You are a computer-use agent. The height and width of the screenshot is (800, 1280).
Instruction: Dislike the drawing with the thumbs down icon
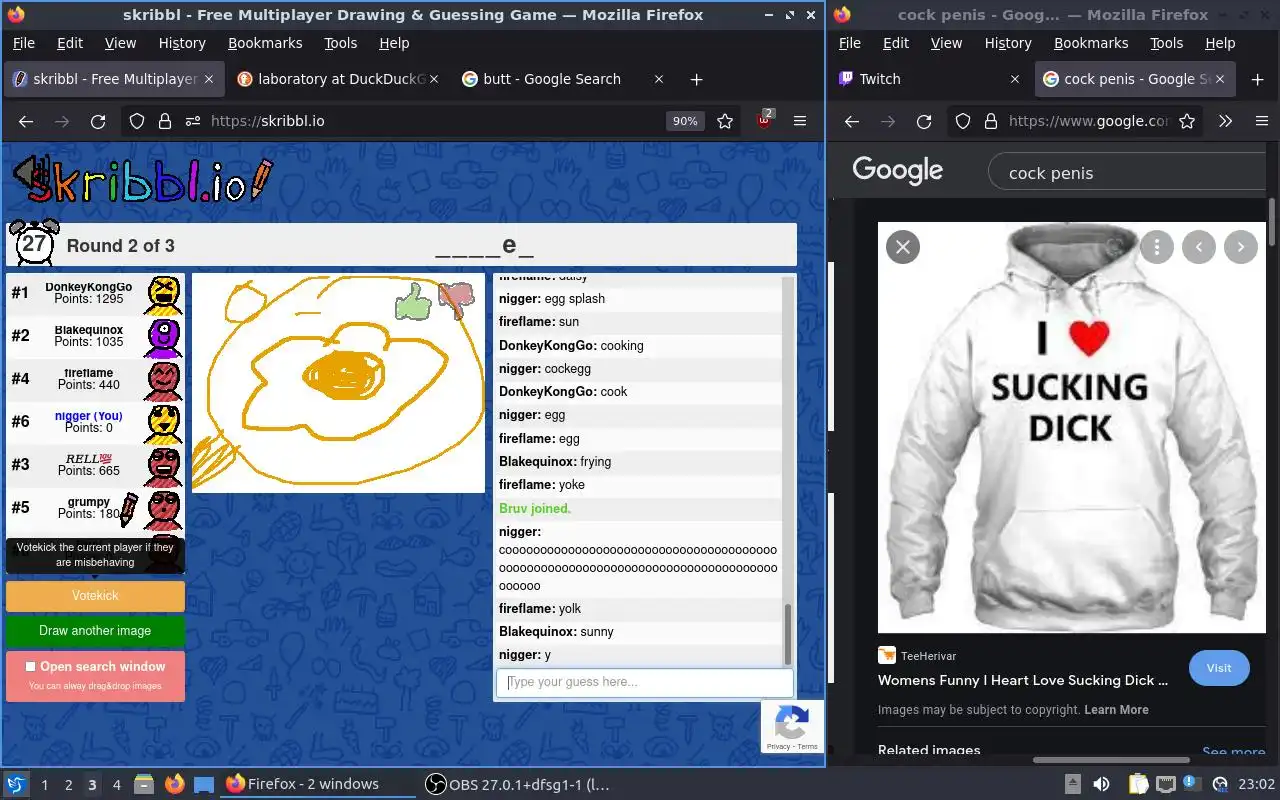click(456, 300)
